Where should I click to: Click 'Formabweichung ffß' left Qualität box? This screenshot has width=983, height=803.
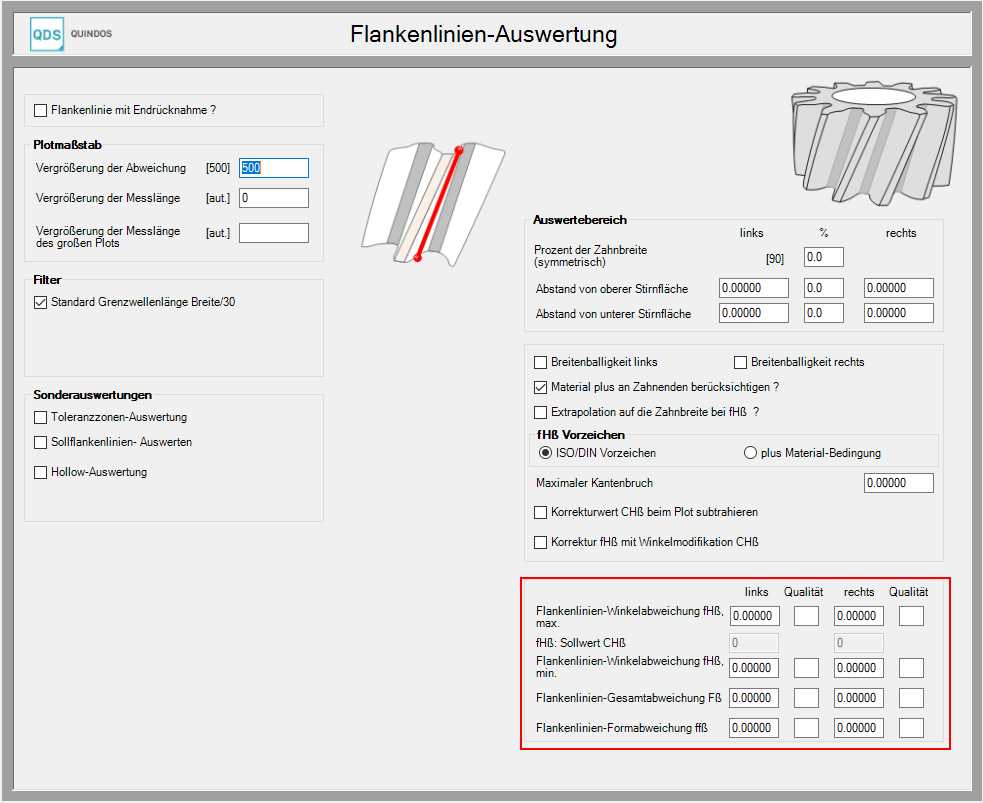806,728
